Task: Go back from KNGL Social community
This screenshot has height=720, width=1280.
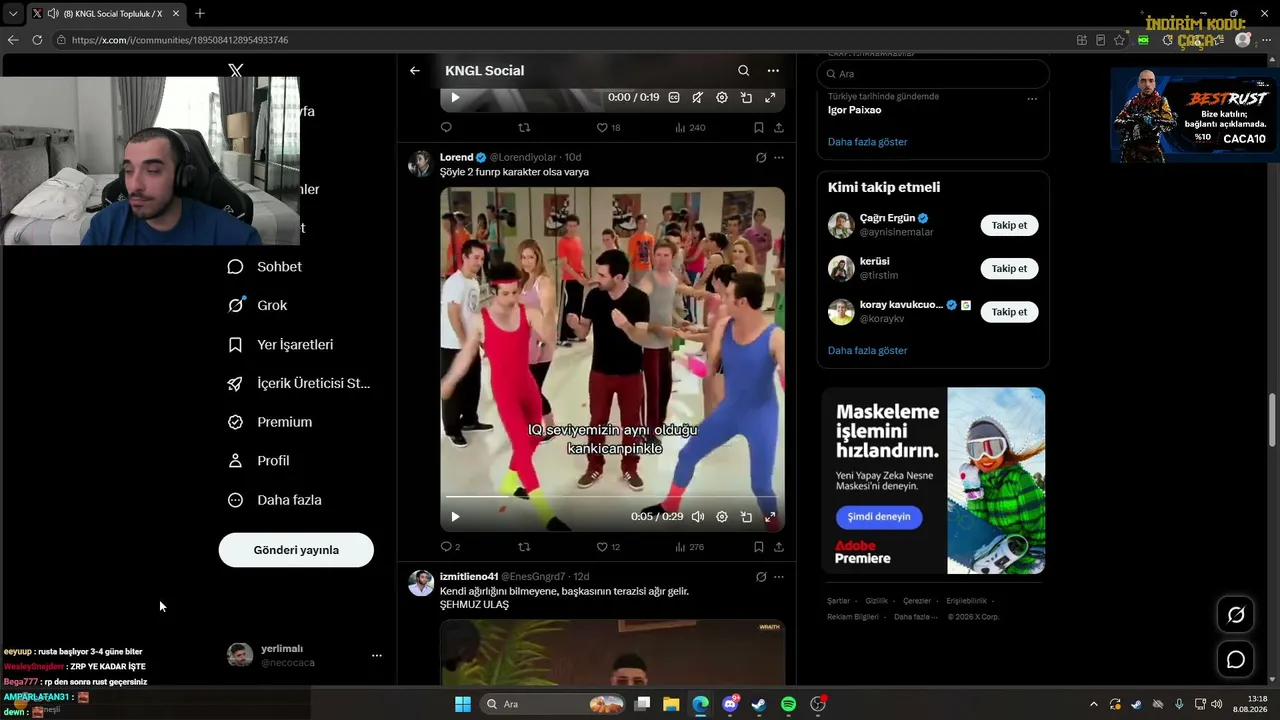Action: pos(415,71)
